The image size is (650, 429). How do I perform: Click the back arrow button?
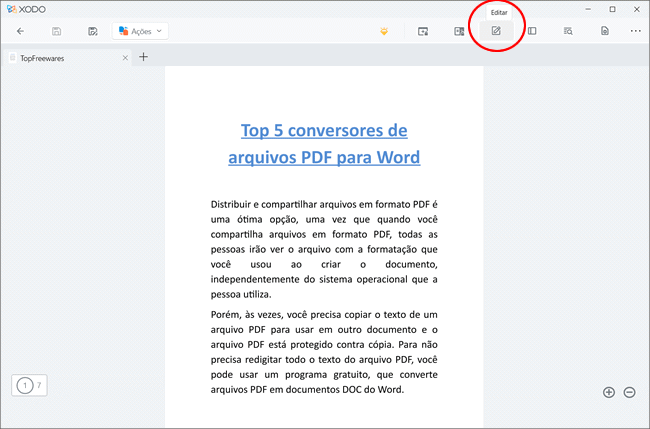20,31
